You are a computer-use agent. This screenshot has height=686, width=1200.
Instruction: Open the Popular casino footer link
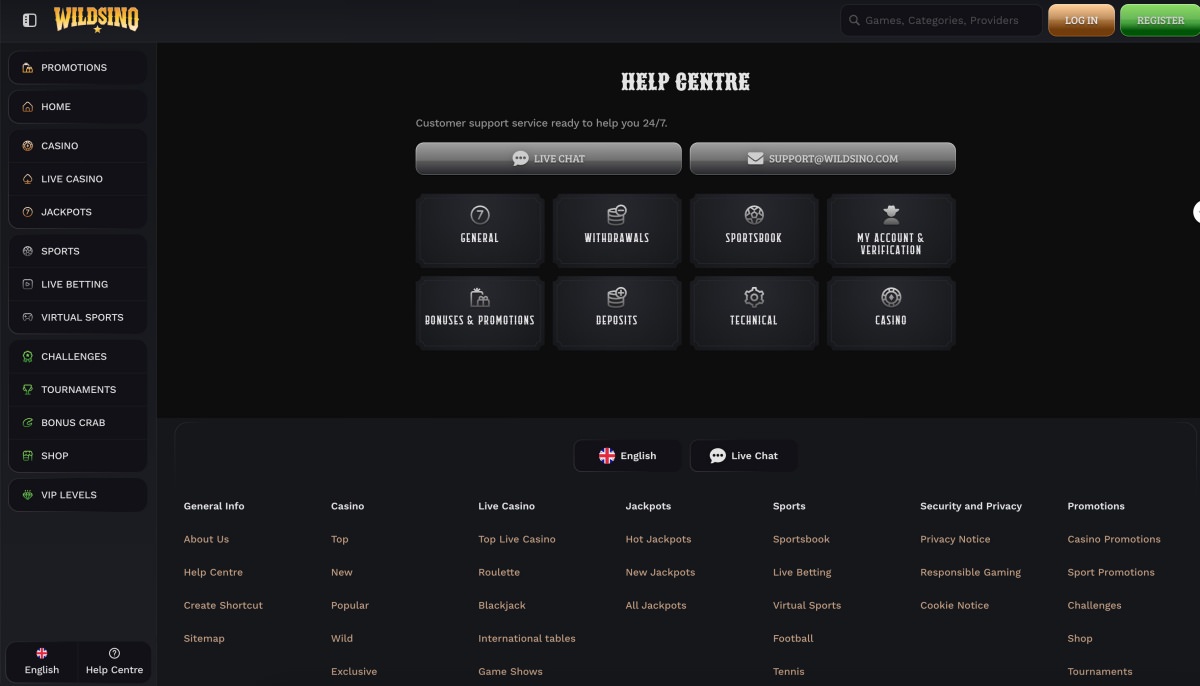click(350, 605)
